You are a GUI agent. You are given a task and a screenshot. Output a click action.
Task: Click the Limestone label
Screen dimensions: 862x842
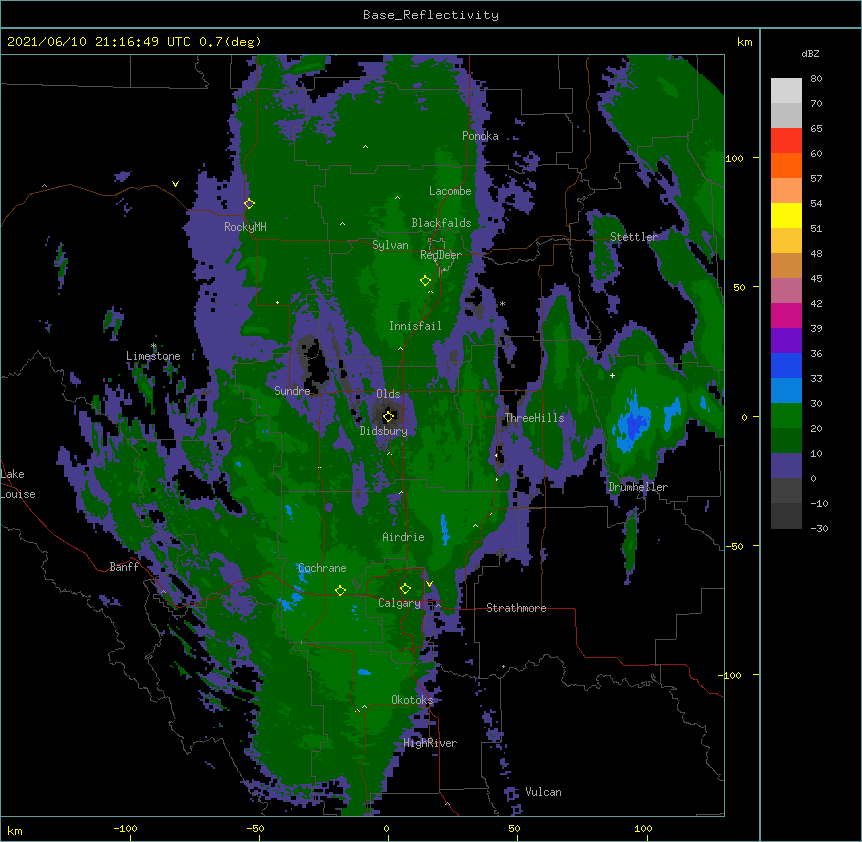tap(153, 356)
